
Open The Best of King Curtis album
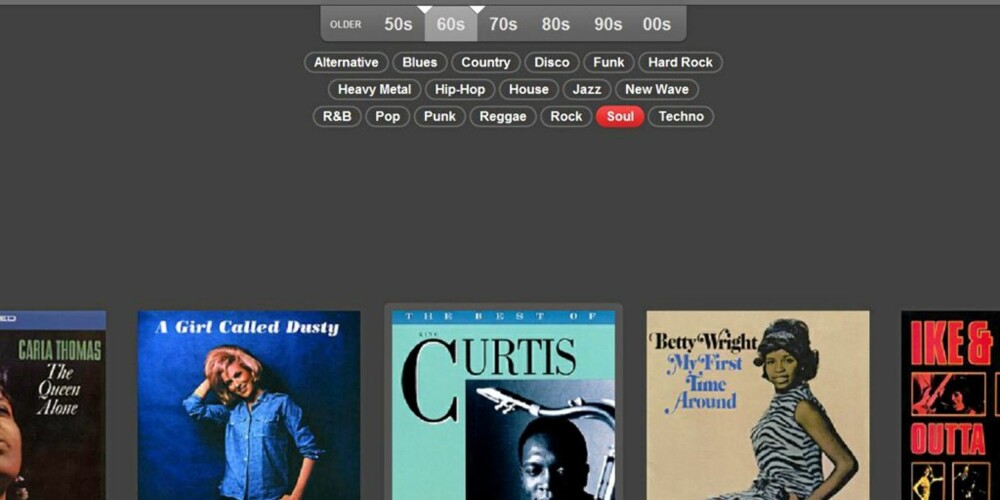tap(503, 406)
